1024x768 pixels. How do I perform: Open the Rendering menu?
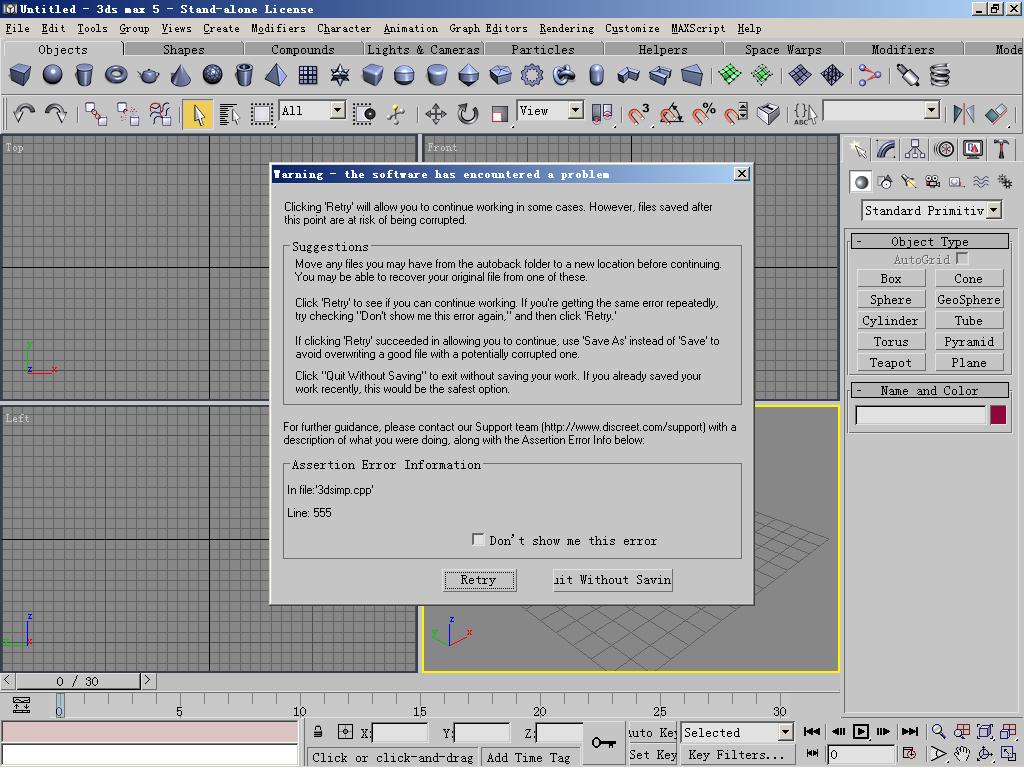567,28
